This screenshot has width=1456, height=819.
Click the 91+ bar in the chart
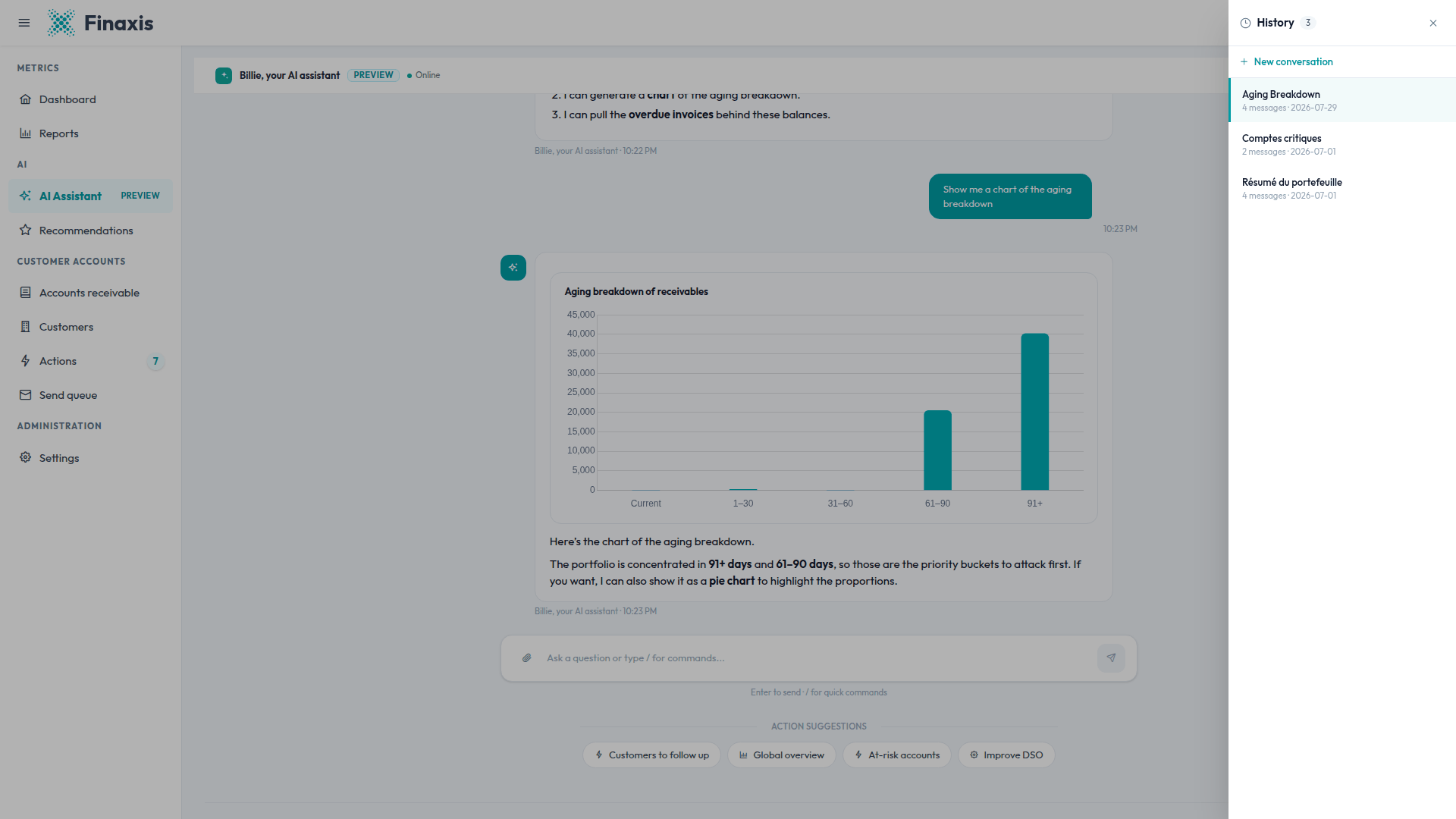click(x=1034, y=412)
